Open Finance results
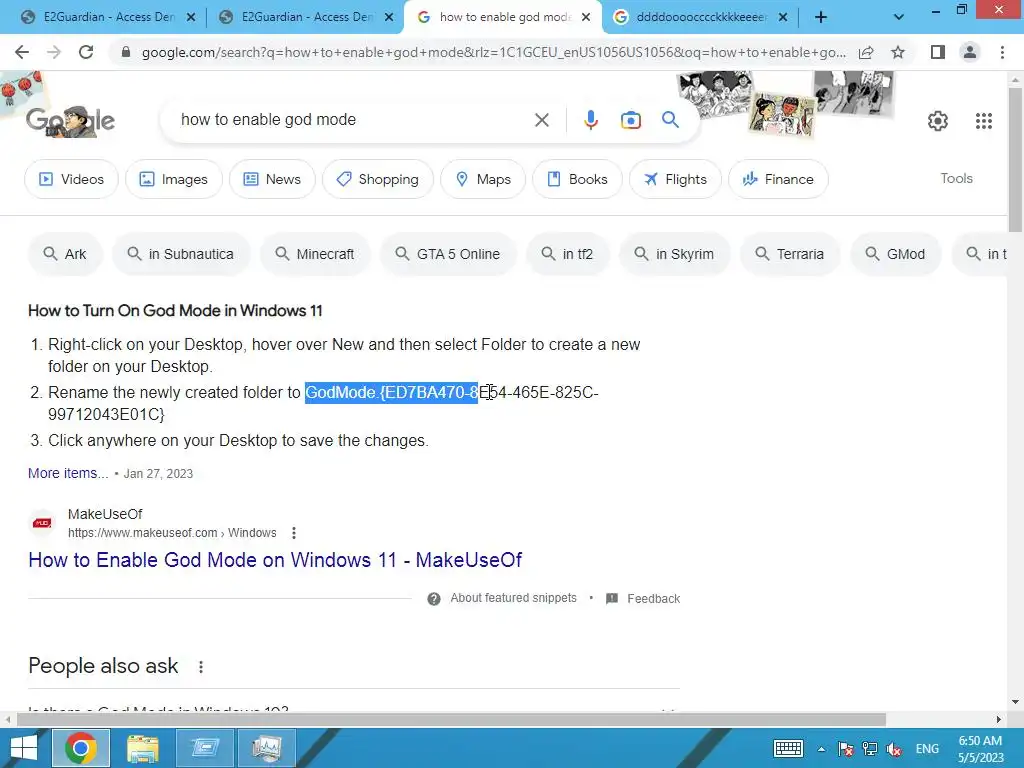1024x768 pixels. pos(778,179)
